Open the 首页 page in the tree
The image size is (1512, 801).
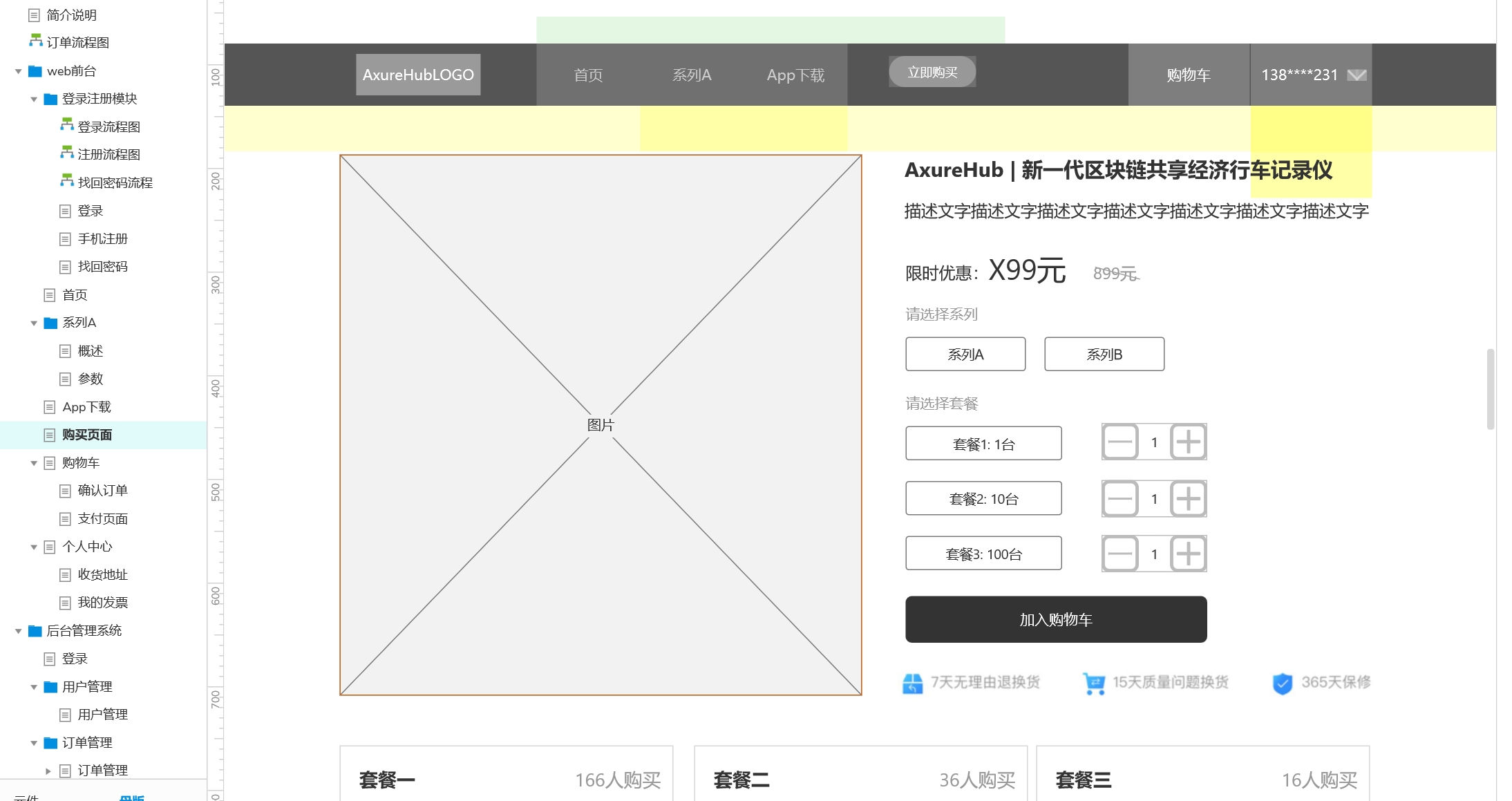(75, 295)
